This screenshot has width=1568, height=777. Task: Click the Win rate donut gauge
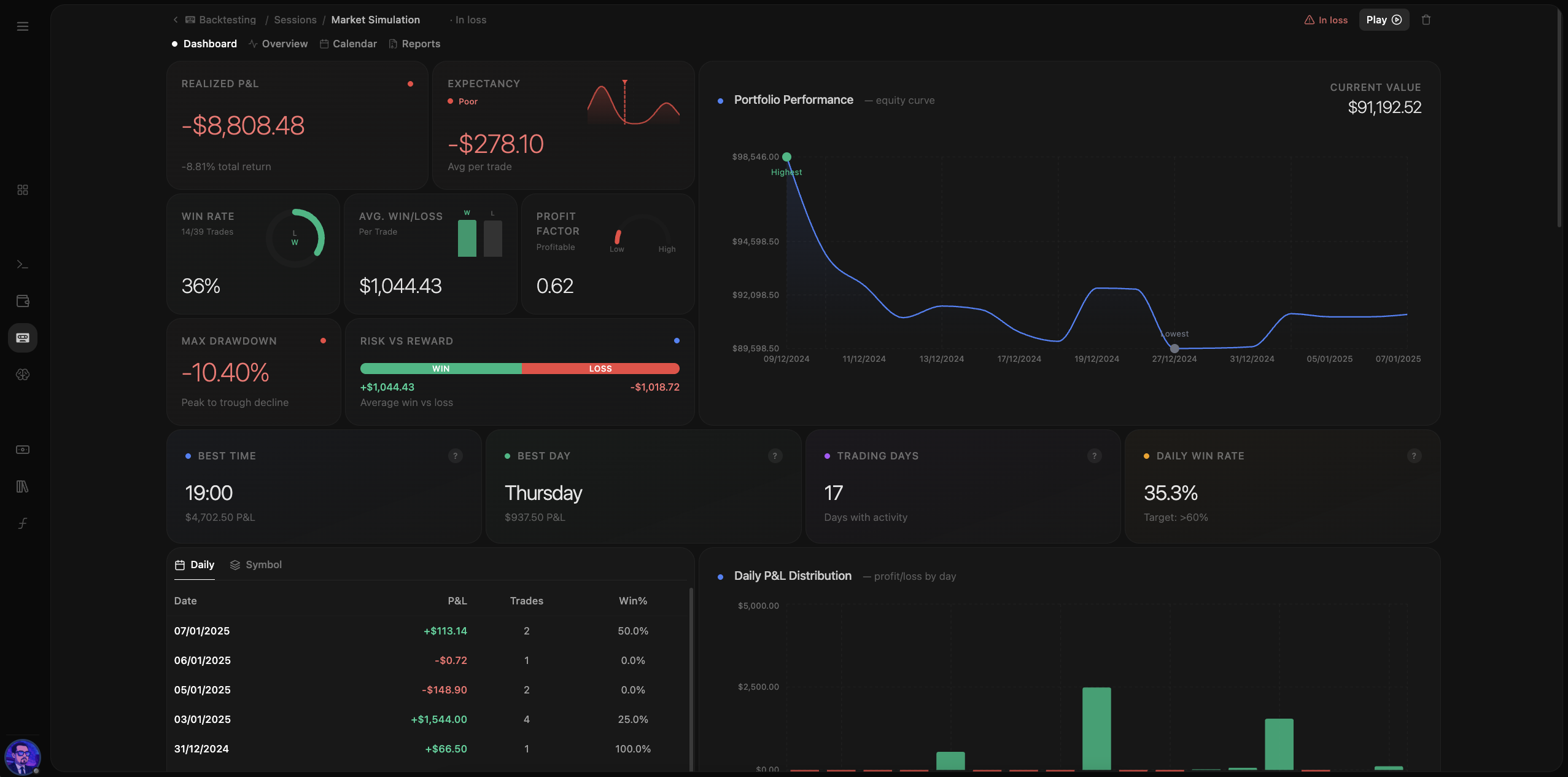295,238
